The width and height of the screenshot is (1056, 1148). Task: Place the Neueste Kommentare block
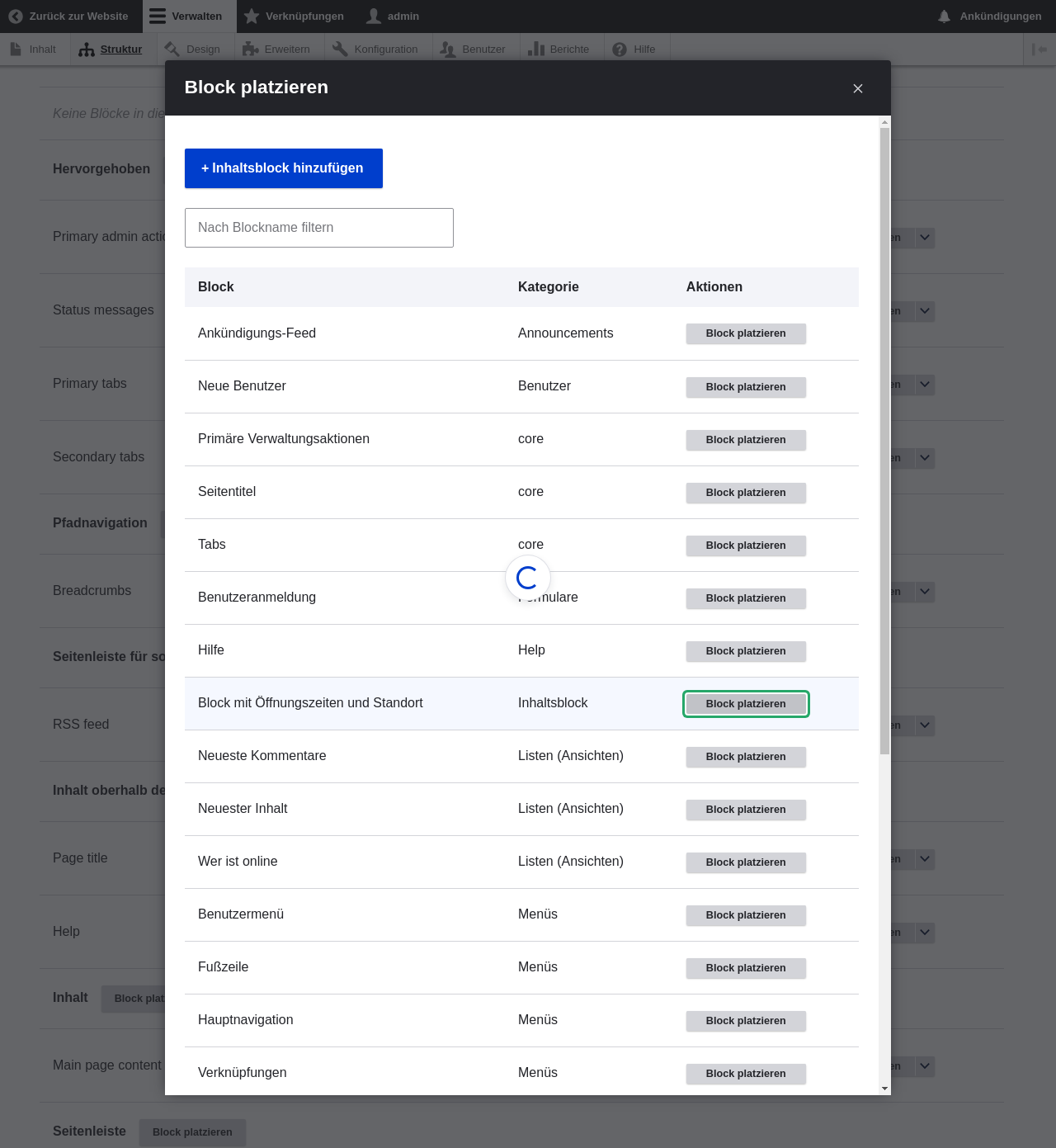(x=746, y=757)
